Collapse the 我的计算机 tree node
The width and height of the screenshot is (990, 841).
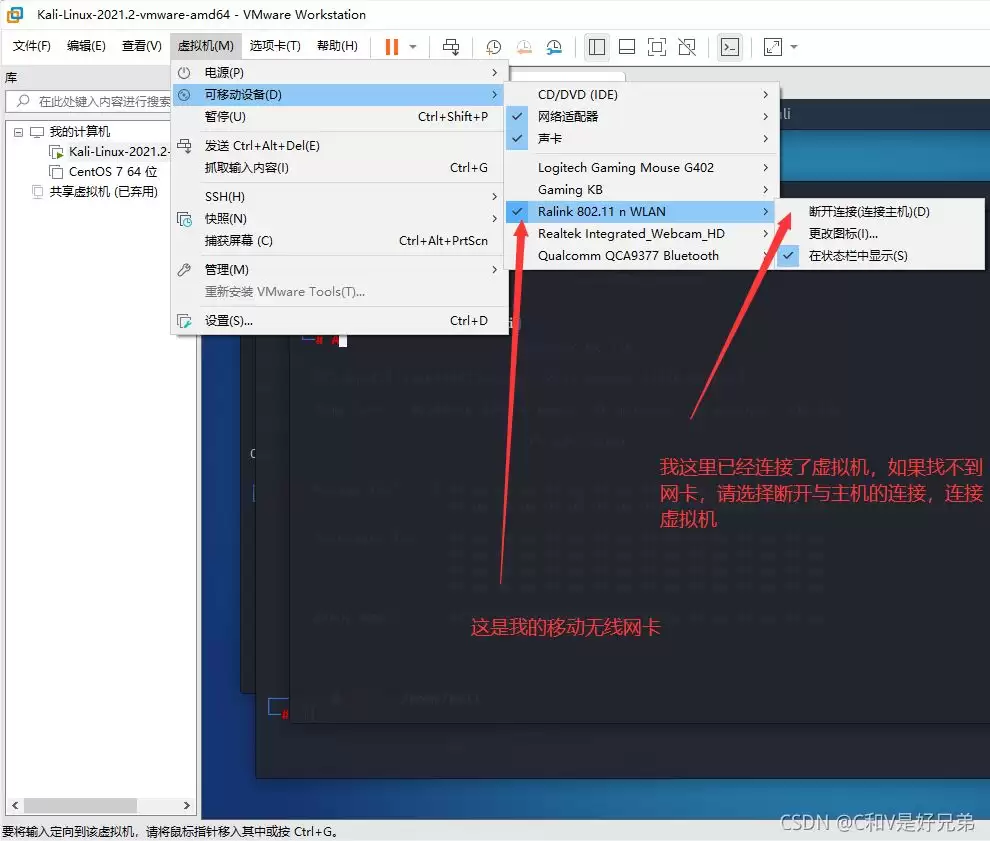17,131
